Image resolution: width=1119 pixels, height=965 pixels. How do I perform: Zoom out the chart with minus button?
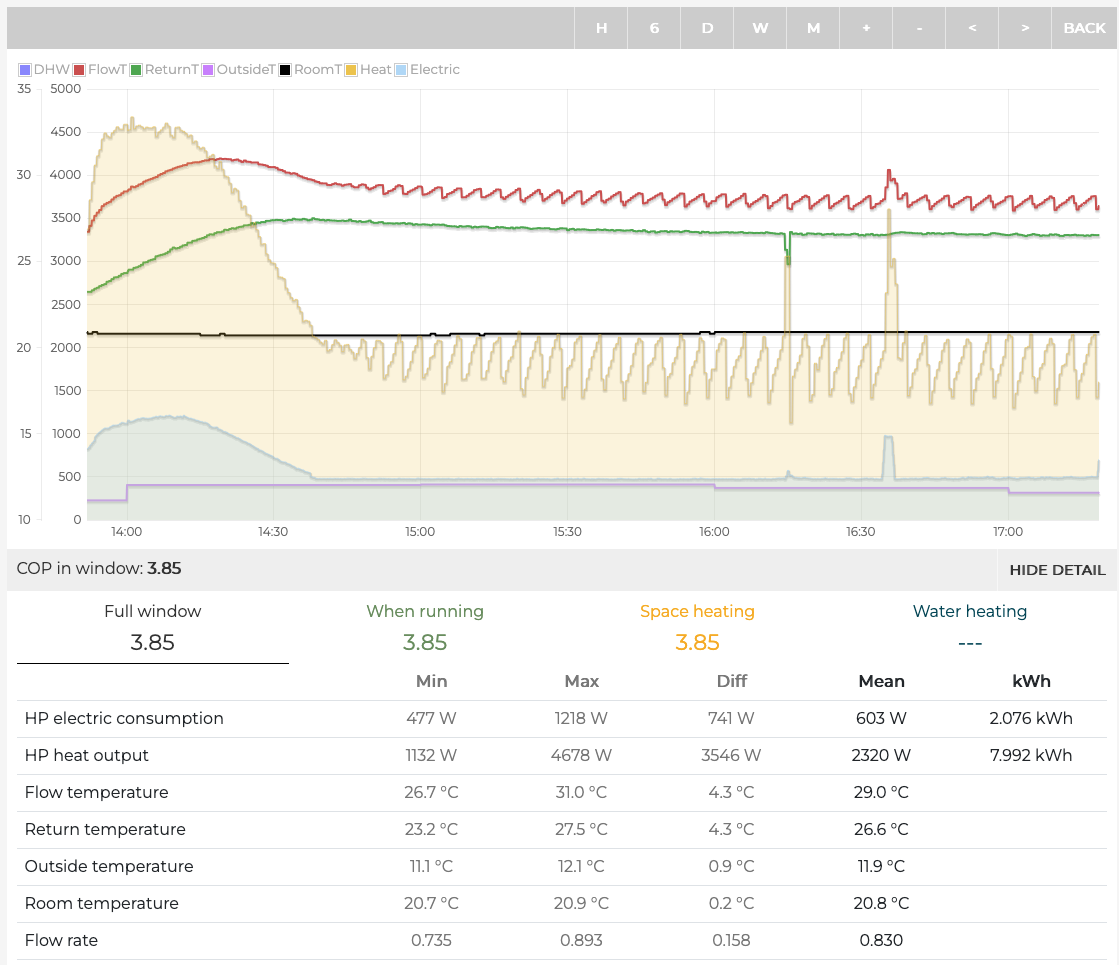pyautogui.click(x=919, y=28)
